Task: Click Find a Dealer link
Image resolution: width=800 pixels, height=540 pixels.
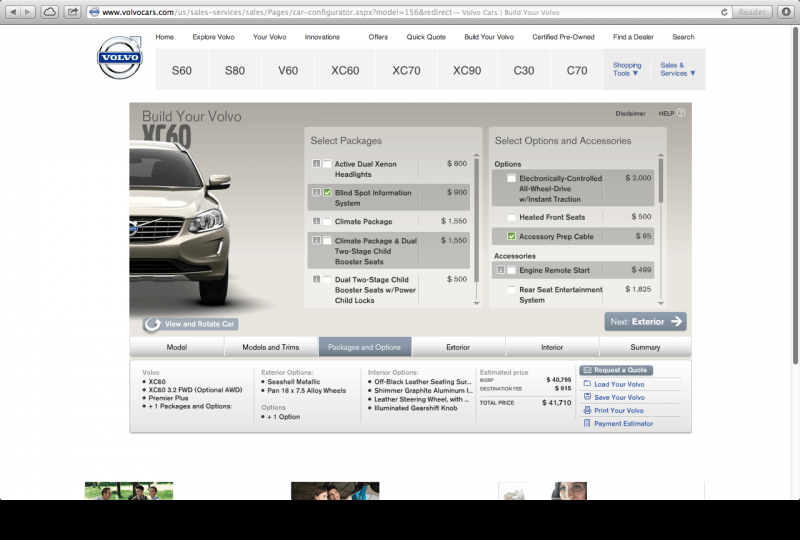Action: 633,37
